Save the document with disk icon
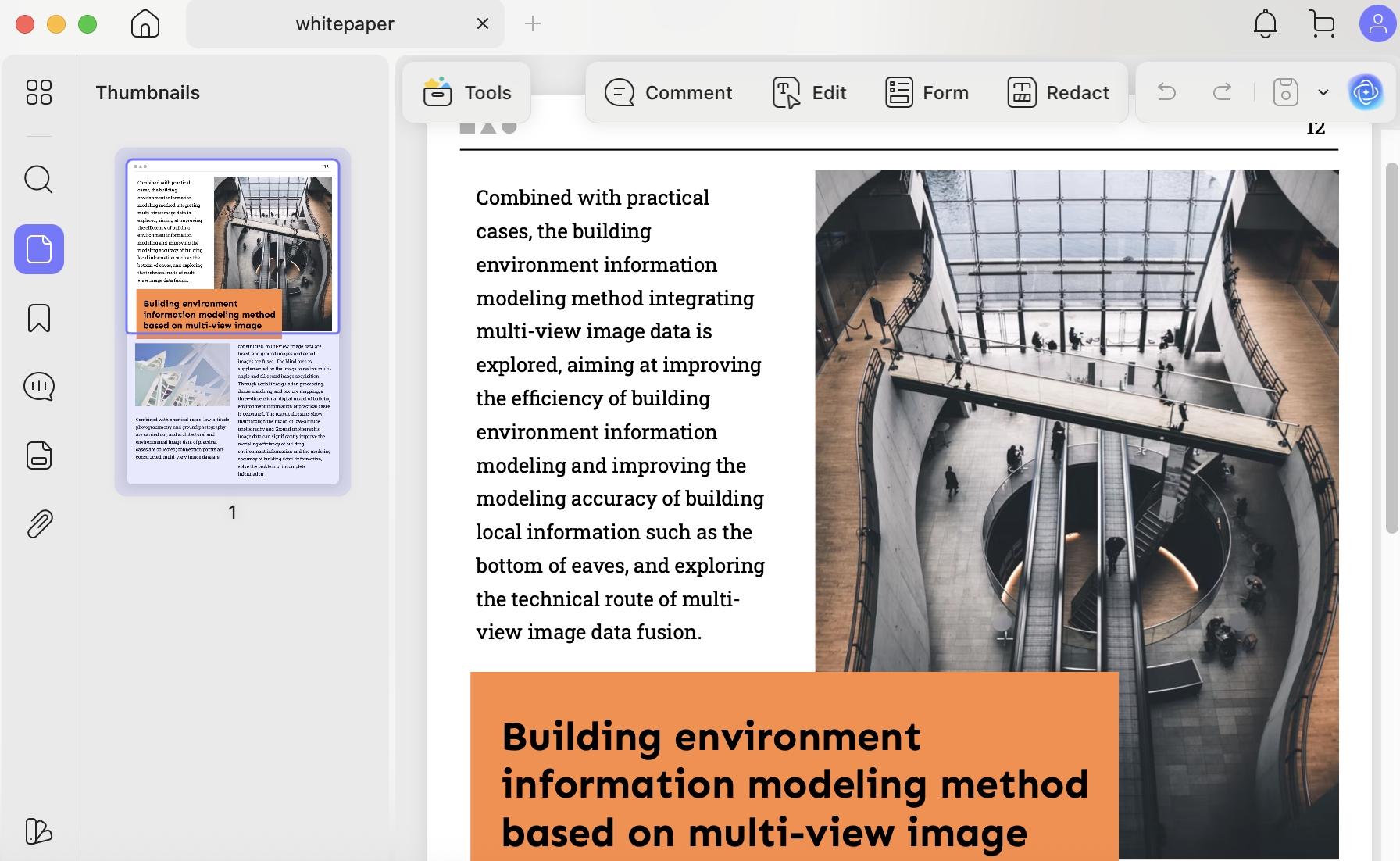Viewport: 1400px width, 861px height. click(x=1286, y=92)
